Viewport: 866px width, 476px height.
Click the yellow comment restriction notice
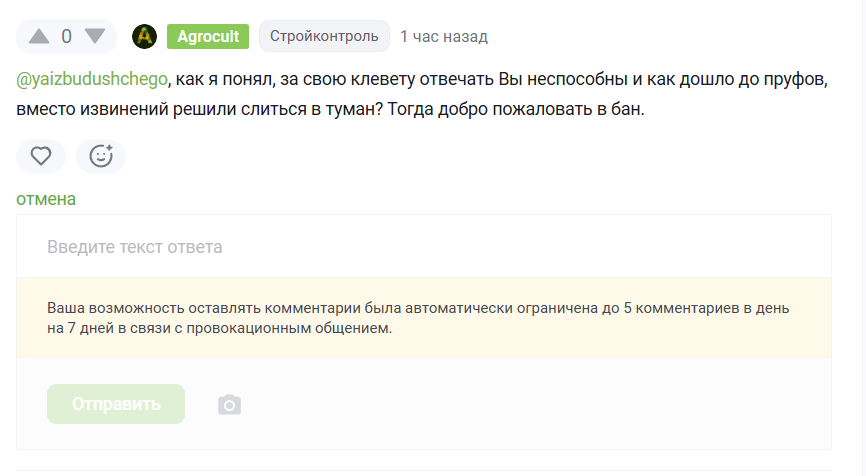click(x=424, y=318)
